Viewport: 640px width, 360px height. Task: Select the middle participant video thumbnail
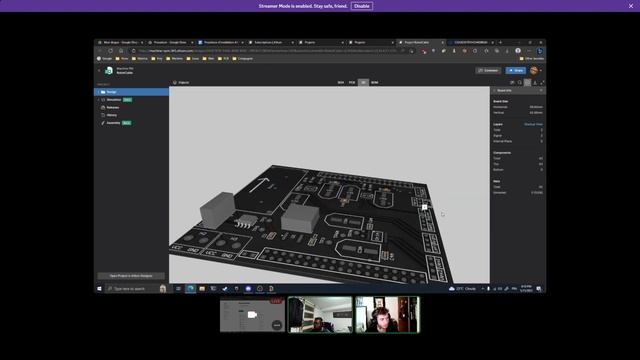[320, 315]
